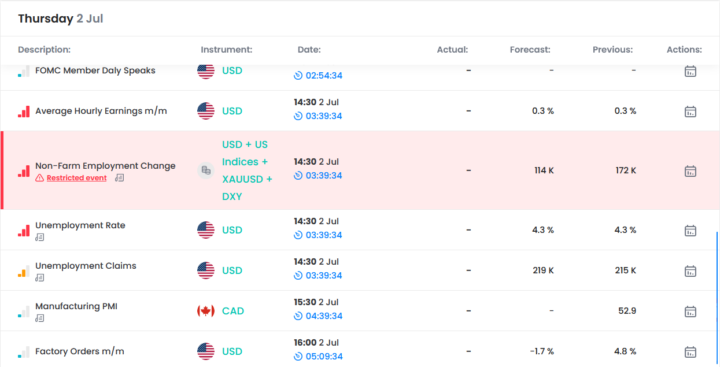Click the red impact bars for Unemployment Rate
The width and height of the screenshot is (720, 367).
click(24, 231)
